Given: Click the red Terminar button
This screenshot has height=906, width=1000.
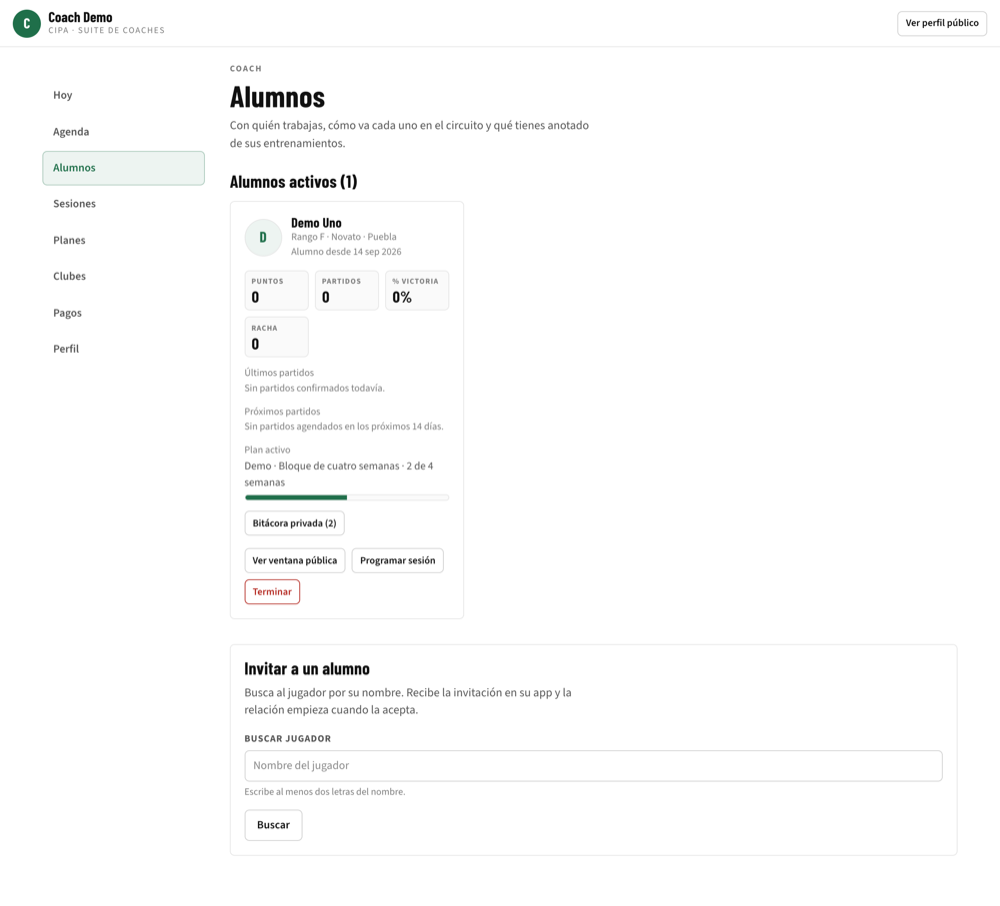Looking at the screenshot, I should 272,592.
